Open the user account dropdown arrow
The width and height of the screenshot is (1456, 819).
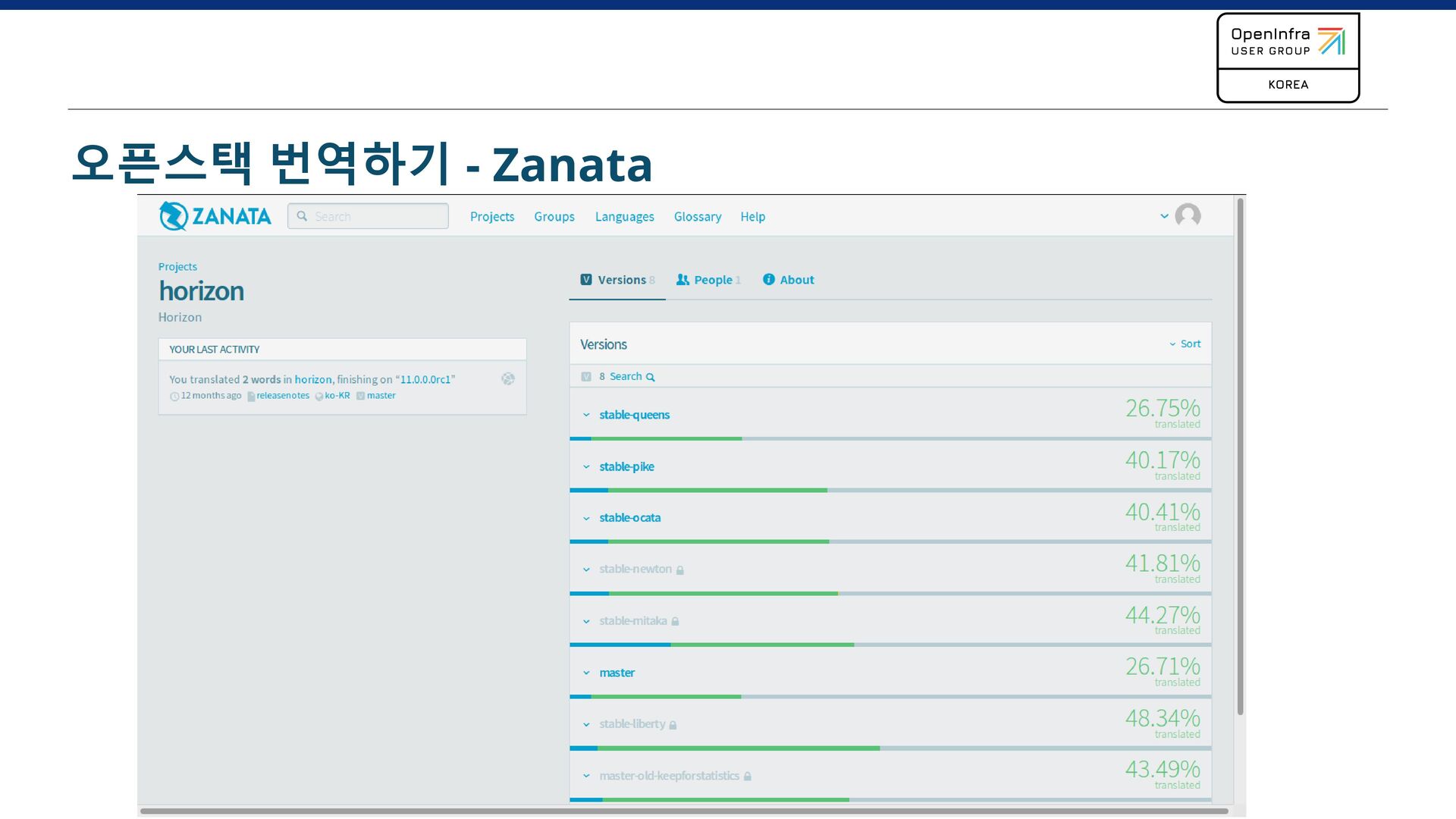(x=1164, y=216)
